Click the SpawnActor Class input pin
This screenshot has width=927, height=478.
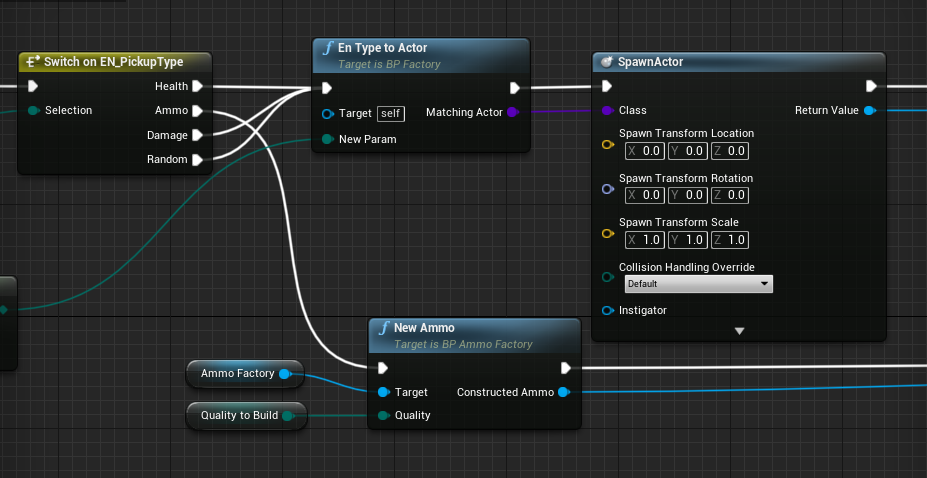pos(607,110)
